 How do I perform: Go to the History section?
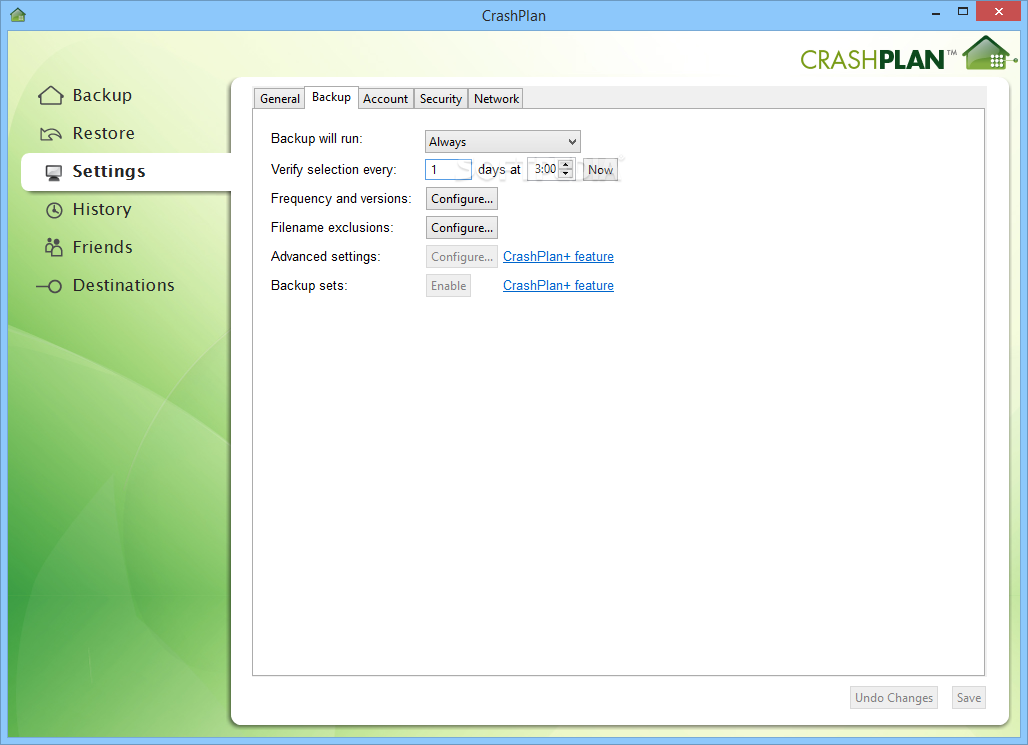coord(102,209)
